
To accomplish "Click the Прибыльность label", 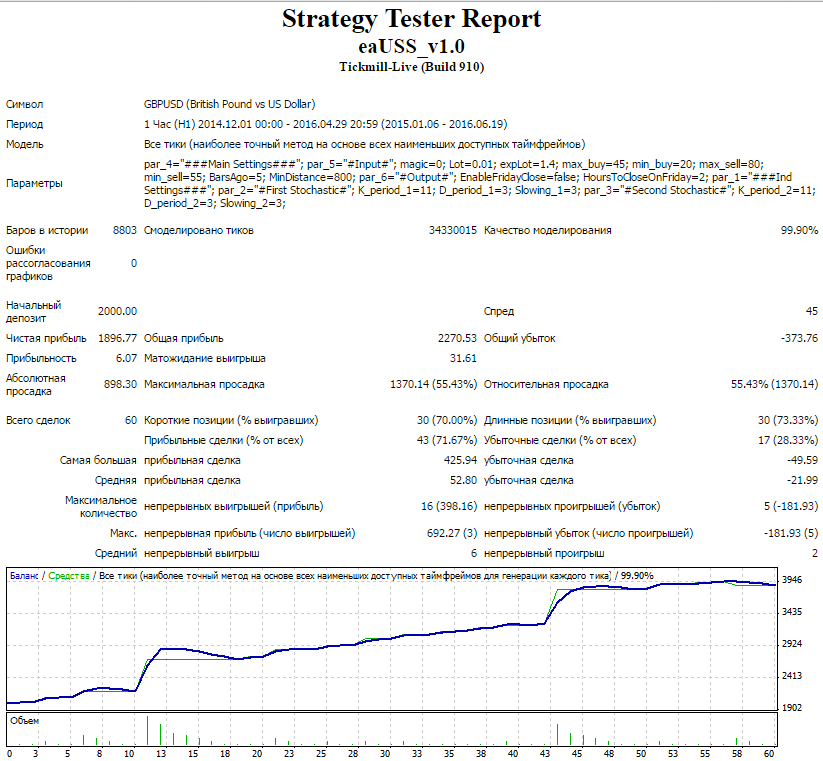I will coord(41,358).
